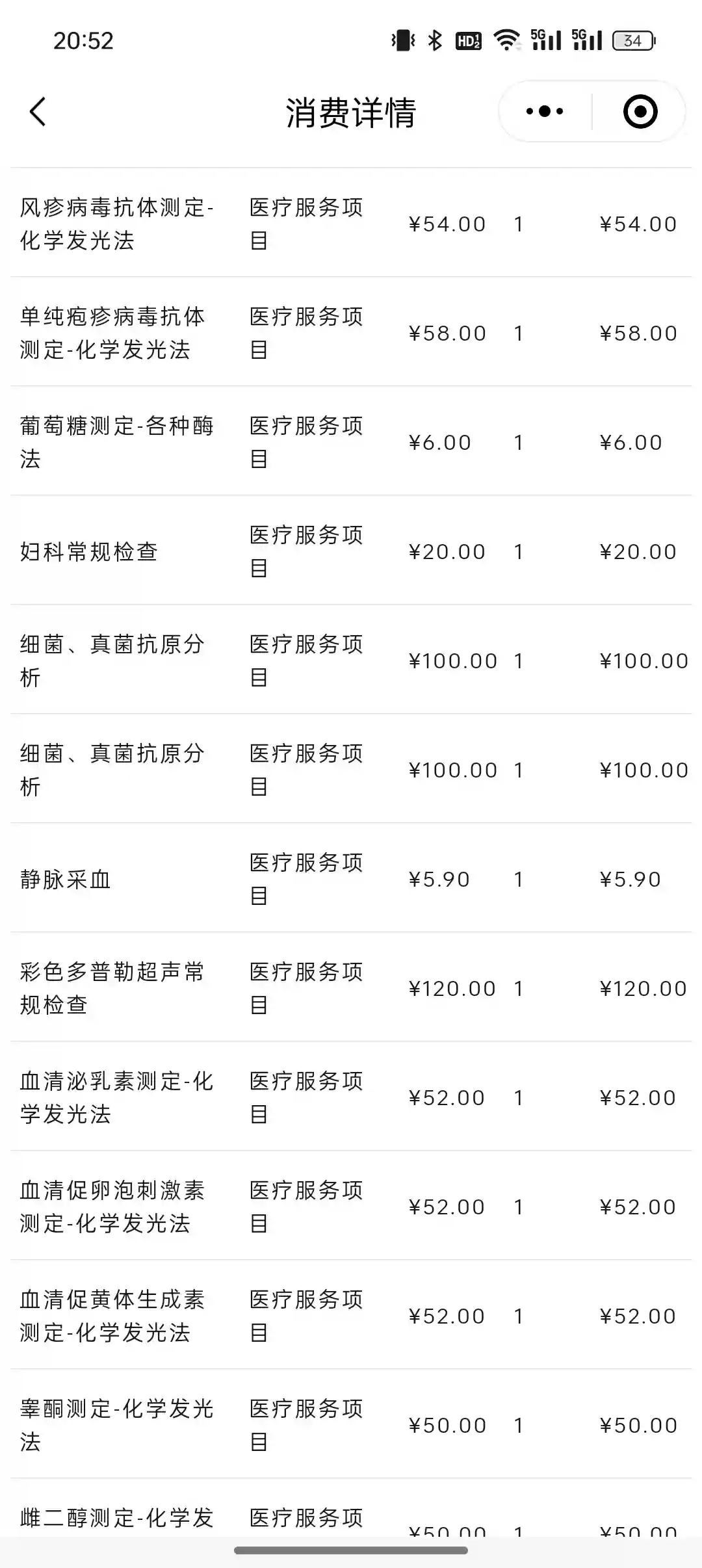Tap the 葡萄糖测定-各种酶法 item
Viewport: 702px width, 1568px height.
pos(117,442)
